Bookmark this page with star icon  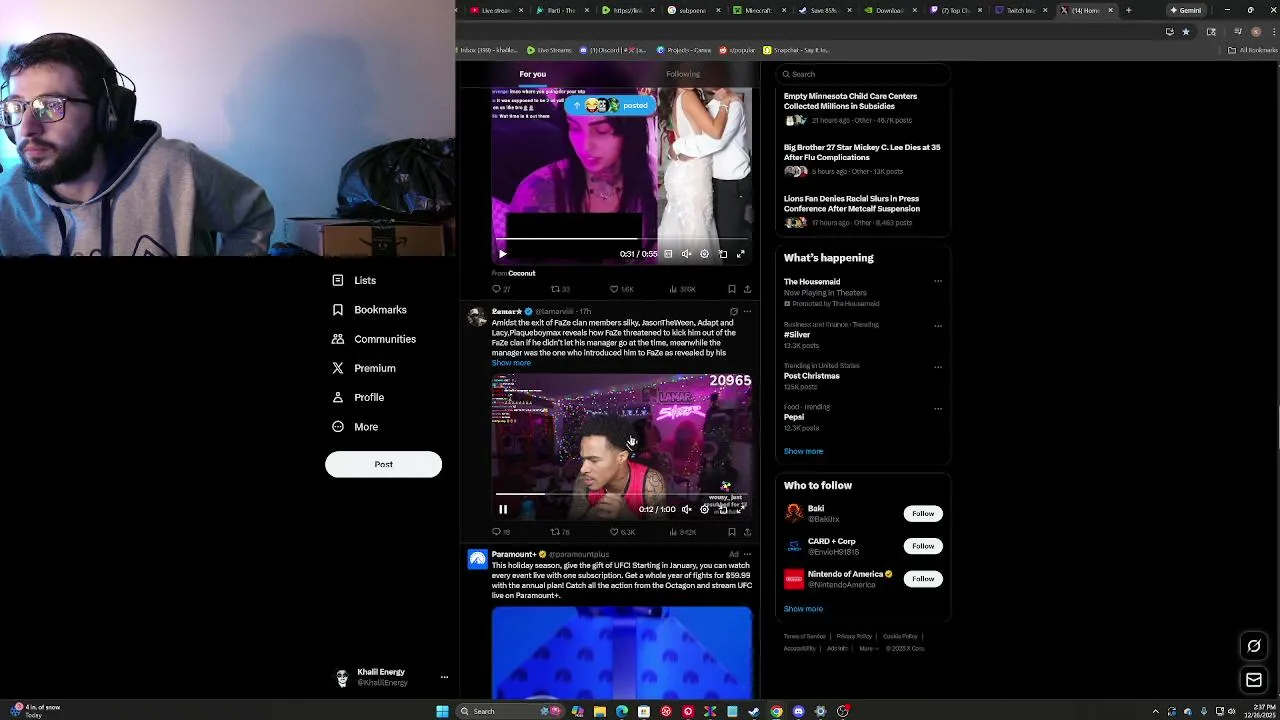coord(1186,31)
